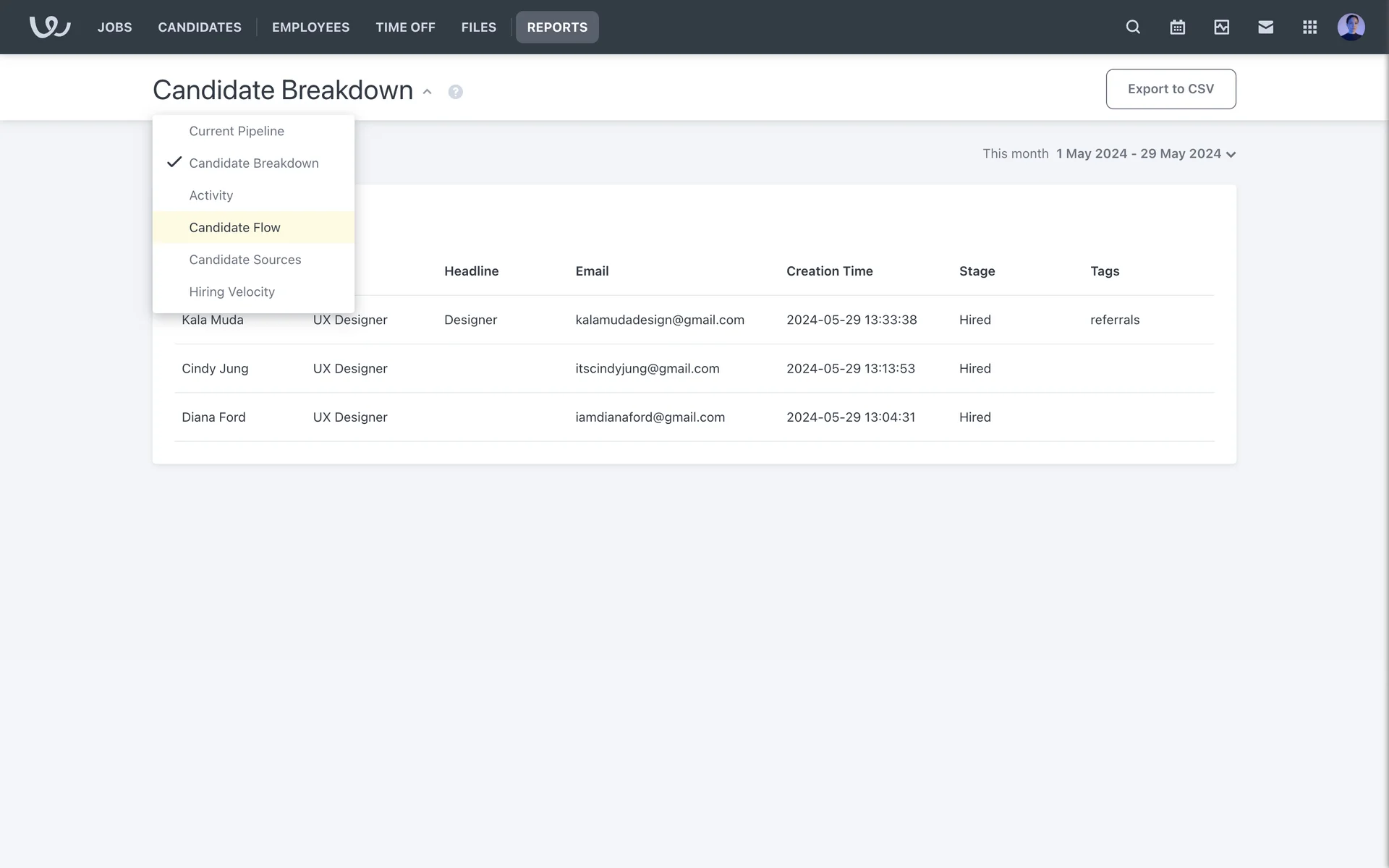Open the mail inbox icon
Screen dimensions: 1389x868
tap(1265, 27)
